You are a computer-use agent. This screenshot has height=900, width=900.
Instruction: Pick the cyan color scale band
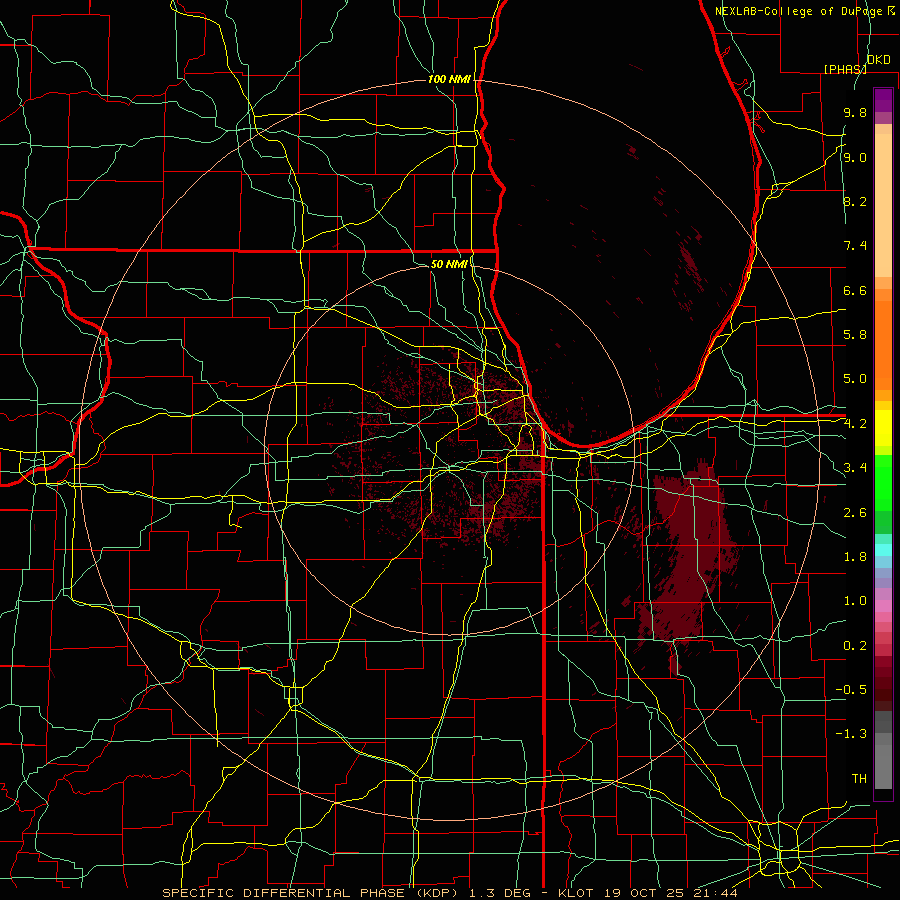pos(883,550)
